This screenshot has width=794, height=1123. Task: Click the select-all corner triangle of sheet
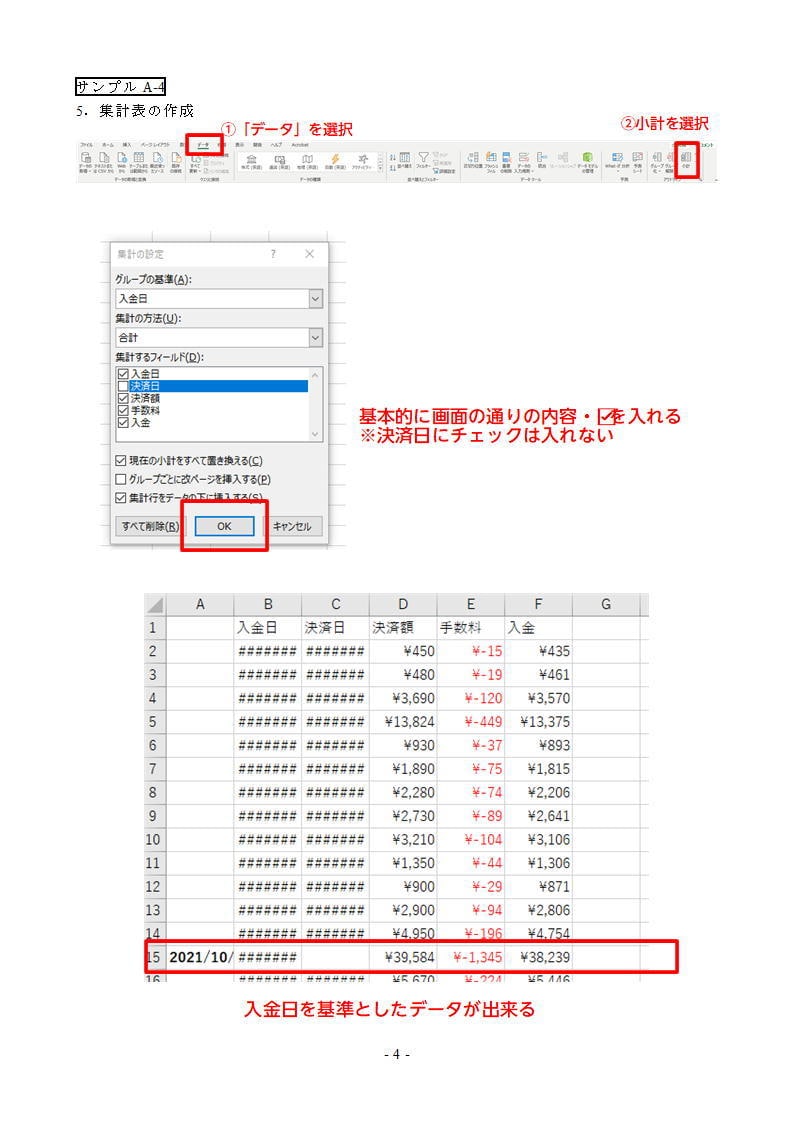pos(155,604)
